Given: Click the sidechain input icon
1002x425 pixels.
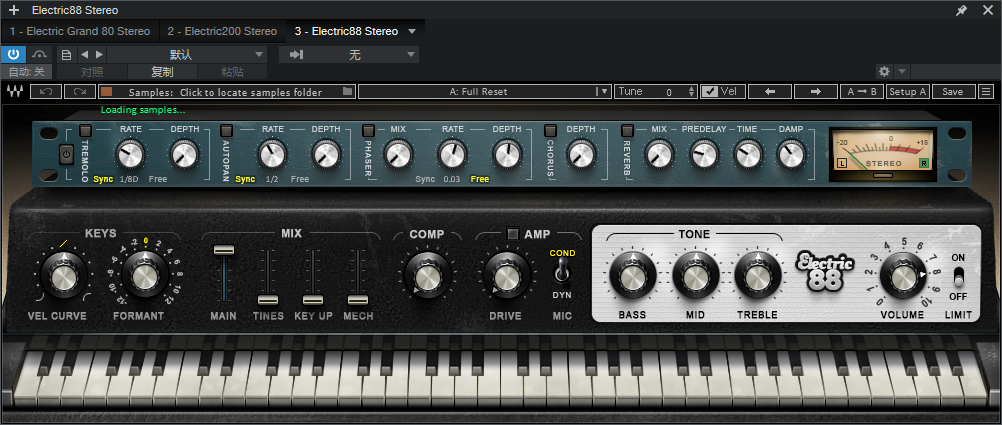Looking at the screenshot, I should [x=296, y=54].
